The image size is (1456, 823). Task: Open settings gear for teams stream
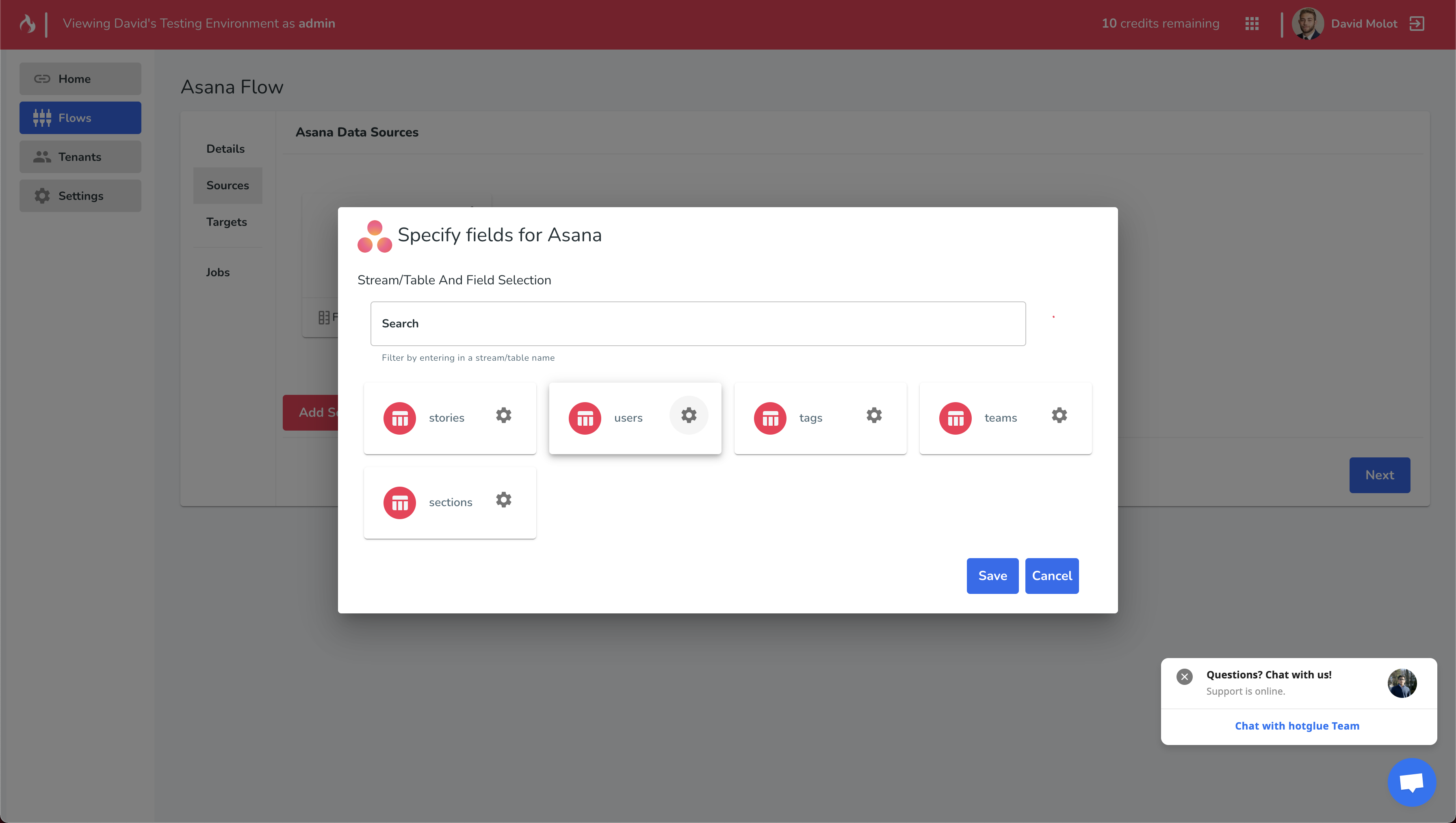coord(1059,416)
